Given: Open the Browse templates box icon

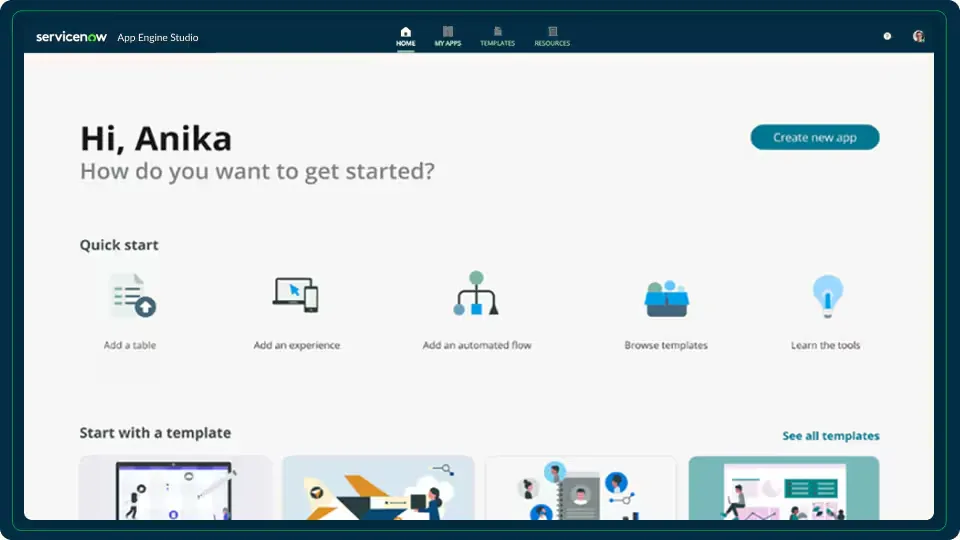Looking at the screenshot, I should (x=666, y=297).
